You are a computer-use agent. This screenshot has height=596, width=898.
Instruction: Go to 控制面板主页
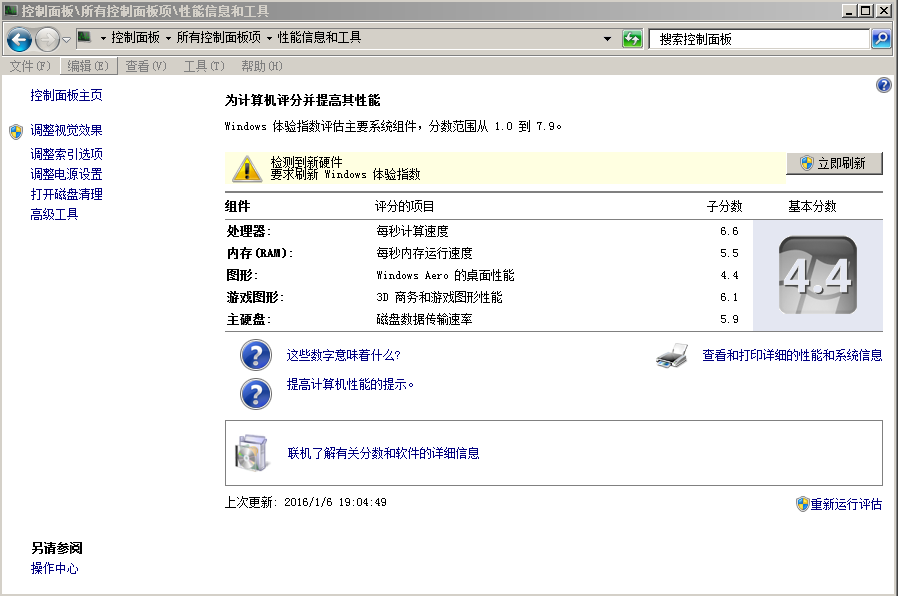point(66,95)
